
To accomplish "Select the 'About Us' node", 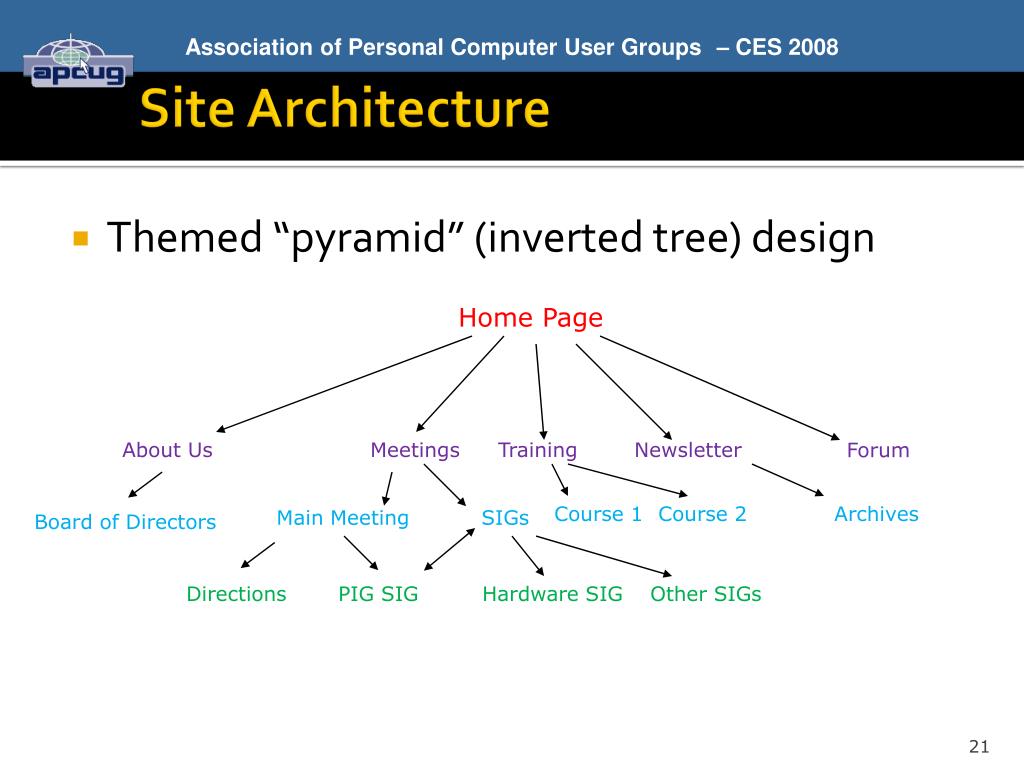I will tap(167, 450).
